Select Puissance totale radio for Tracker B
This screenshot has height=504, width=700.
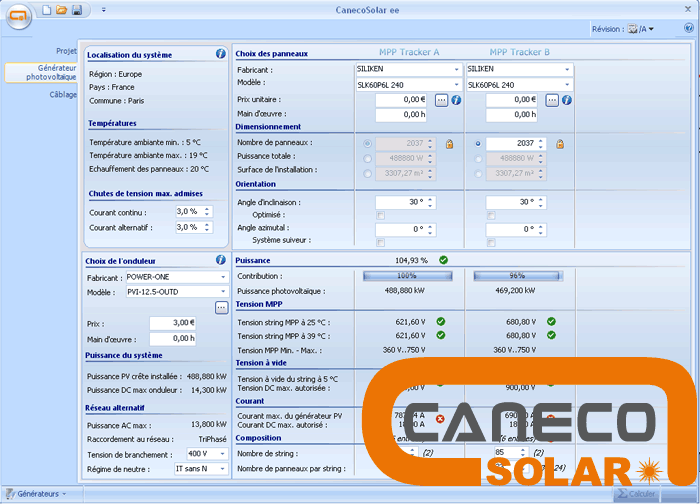[478, 158]
